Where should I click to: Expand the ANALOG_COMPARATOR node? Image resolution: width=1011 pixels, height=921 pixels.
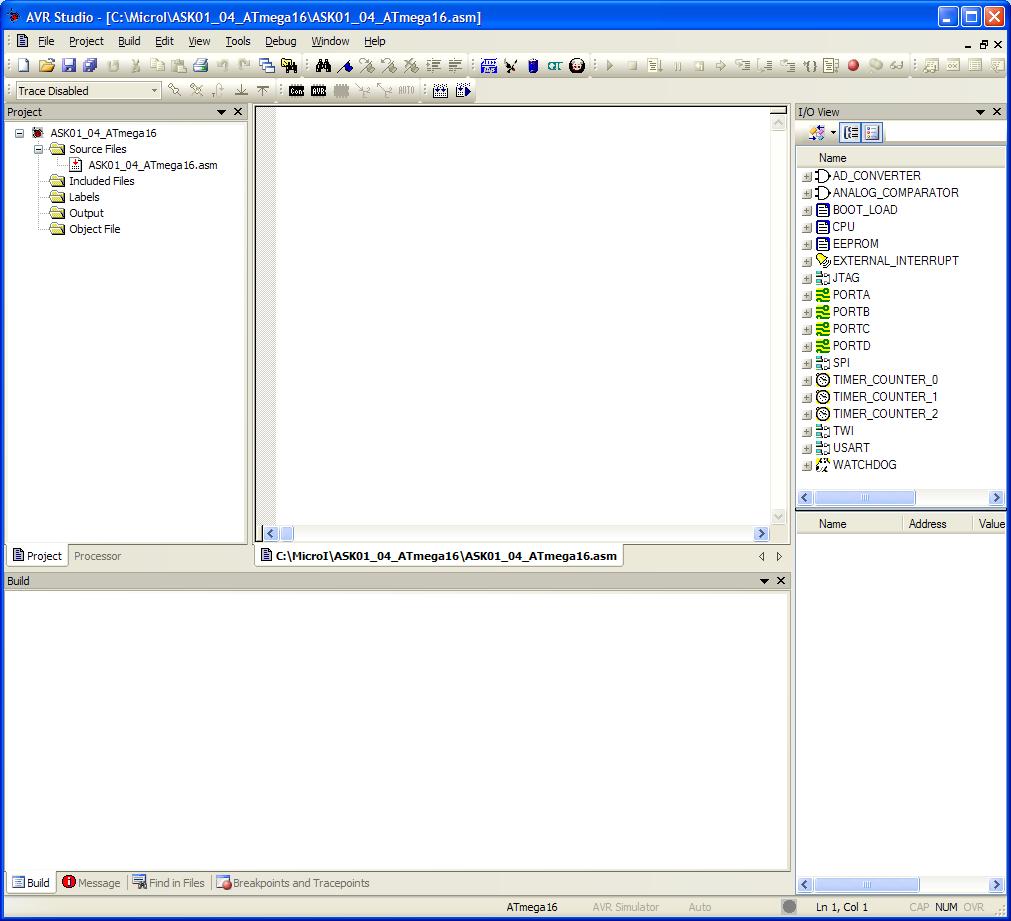tap(806, 193)
